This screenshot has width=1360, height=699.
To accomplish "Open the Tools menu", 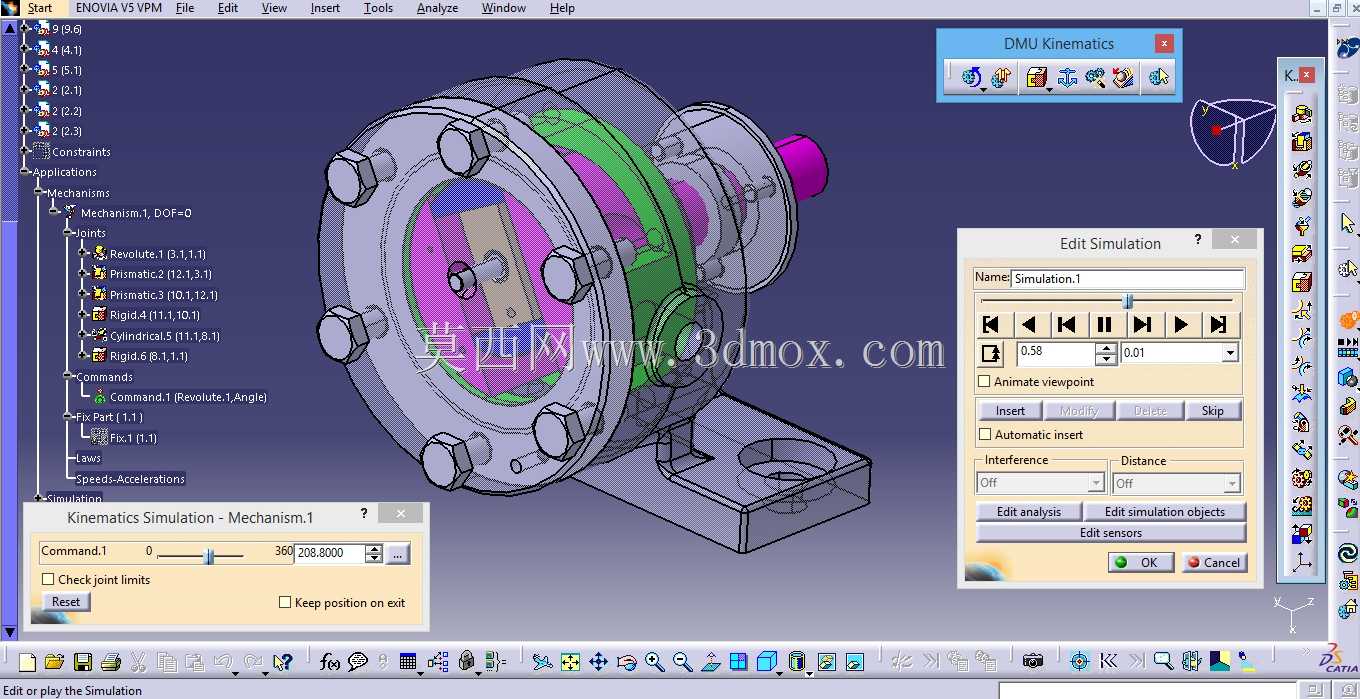I will click(378, 8).
